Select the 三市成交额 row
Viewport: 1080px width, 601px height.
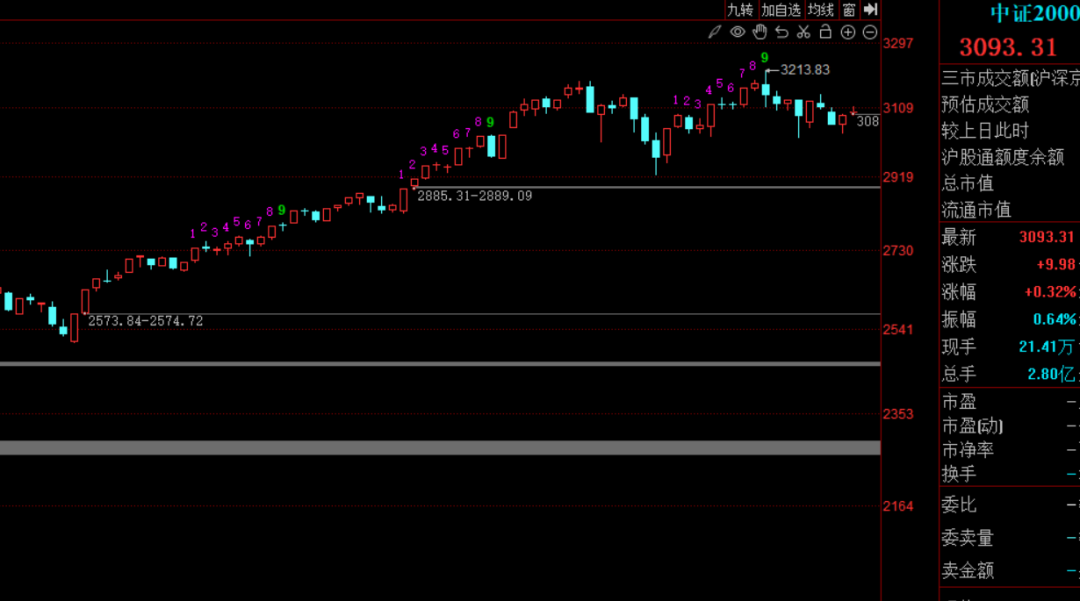(x=1010, y=78)
